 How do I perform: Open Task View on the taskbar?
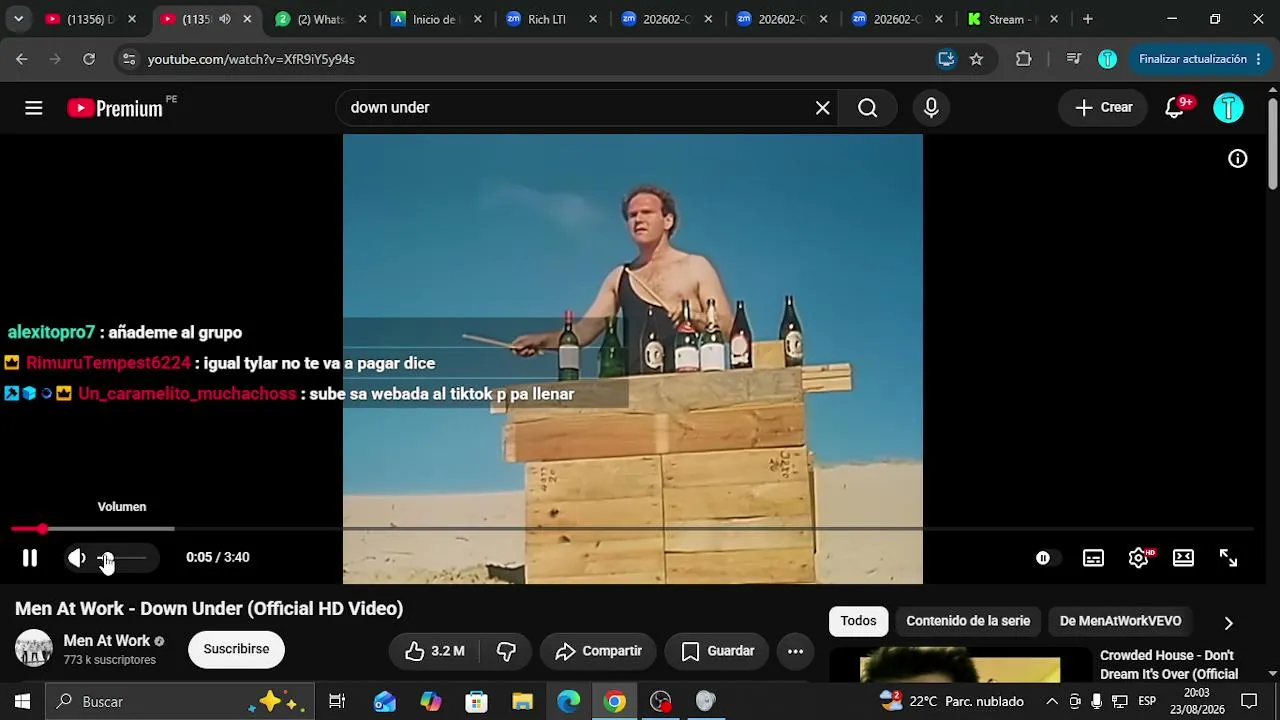coord(337,701)
